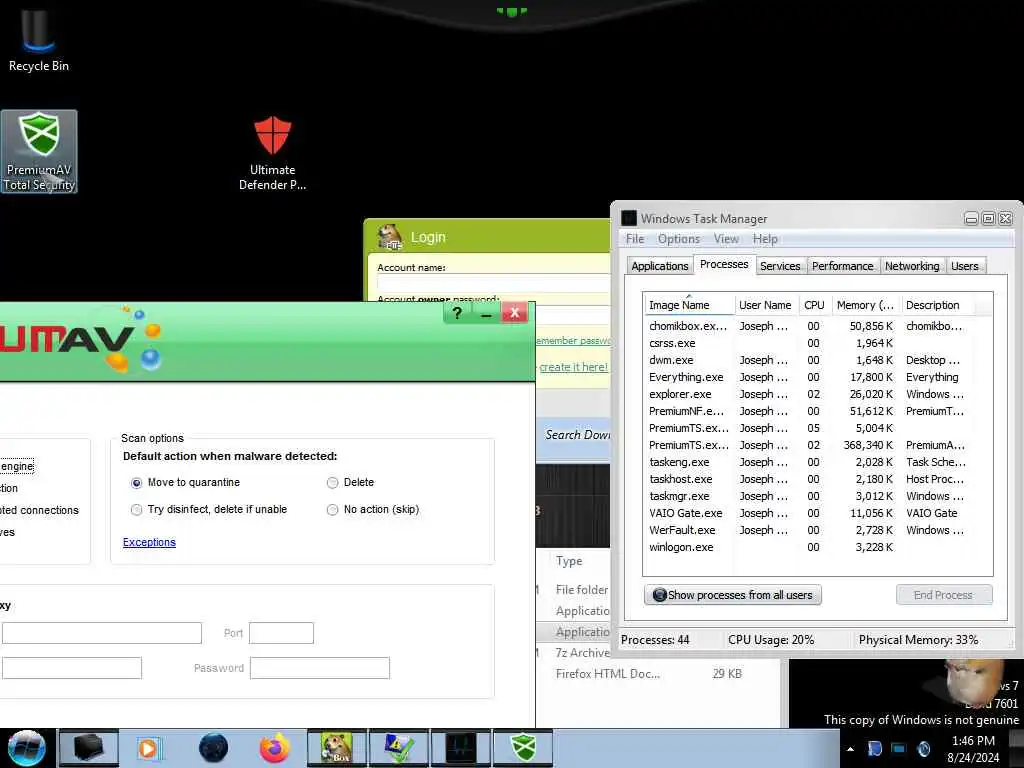1024x768 pixels.
Task: Switch to the ChomikBox hamster taskbar icon
Action: [337, 748]
